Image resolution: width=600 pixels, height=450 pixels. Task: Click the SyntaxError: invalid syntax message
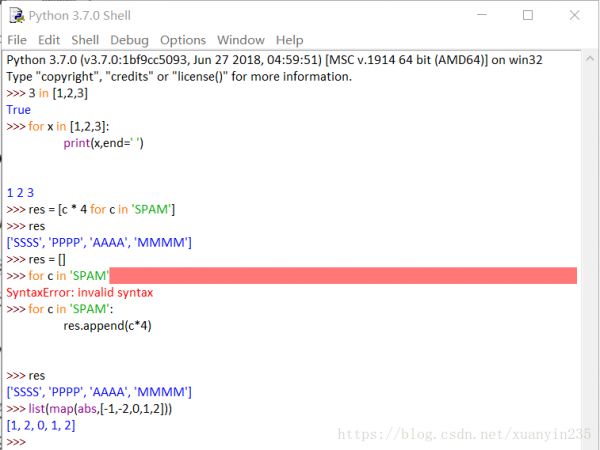click(x=80, y=292)
